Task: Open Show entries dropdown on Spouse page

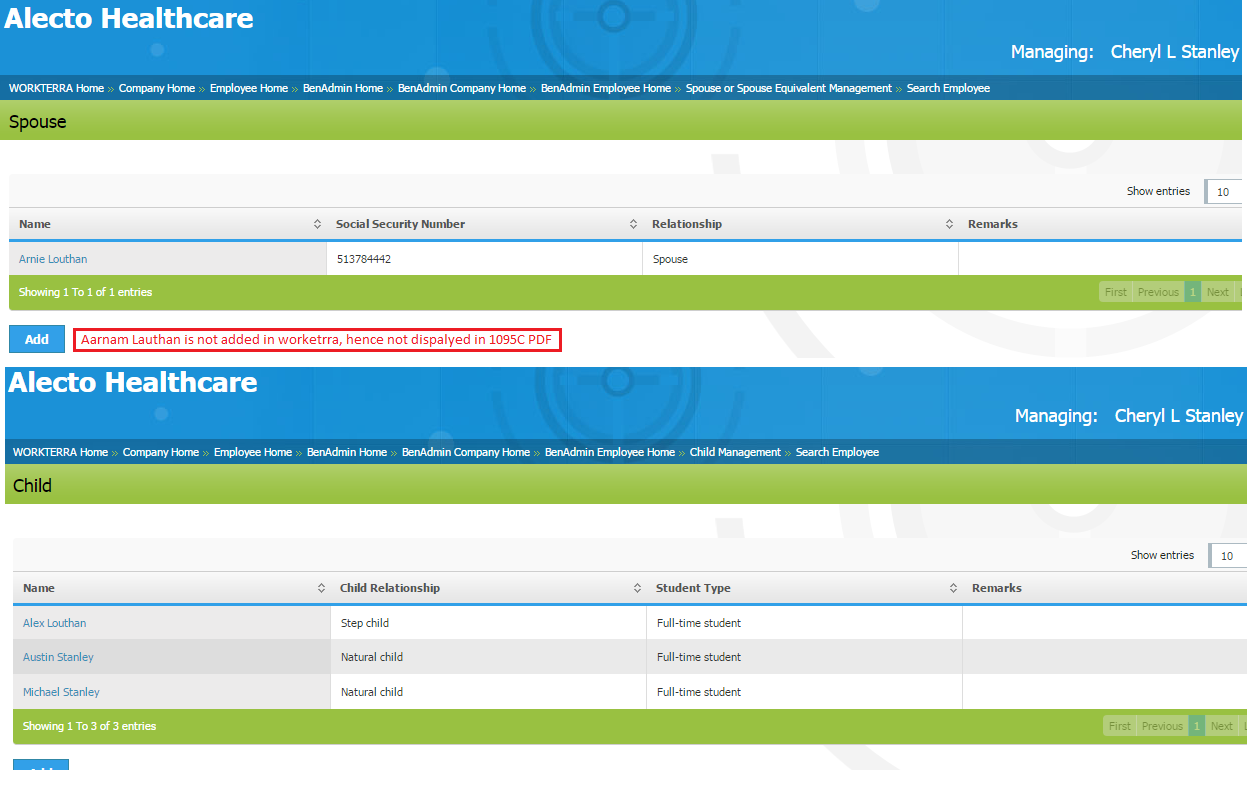Action: [x=1225, y=192]
